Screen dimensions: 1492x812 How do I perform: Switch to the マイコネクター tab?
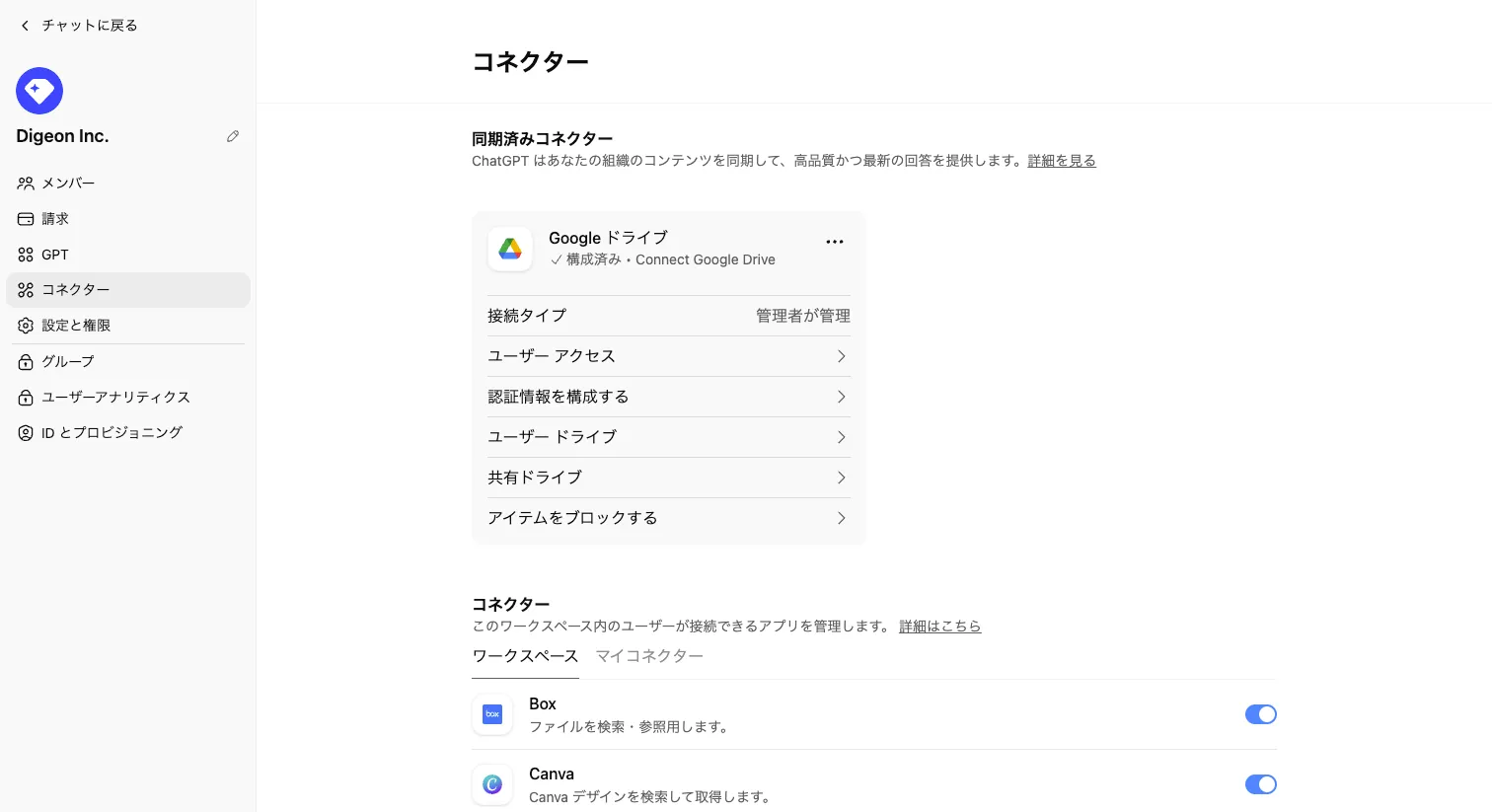(x=649, y=656)
